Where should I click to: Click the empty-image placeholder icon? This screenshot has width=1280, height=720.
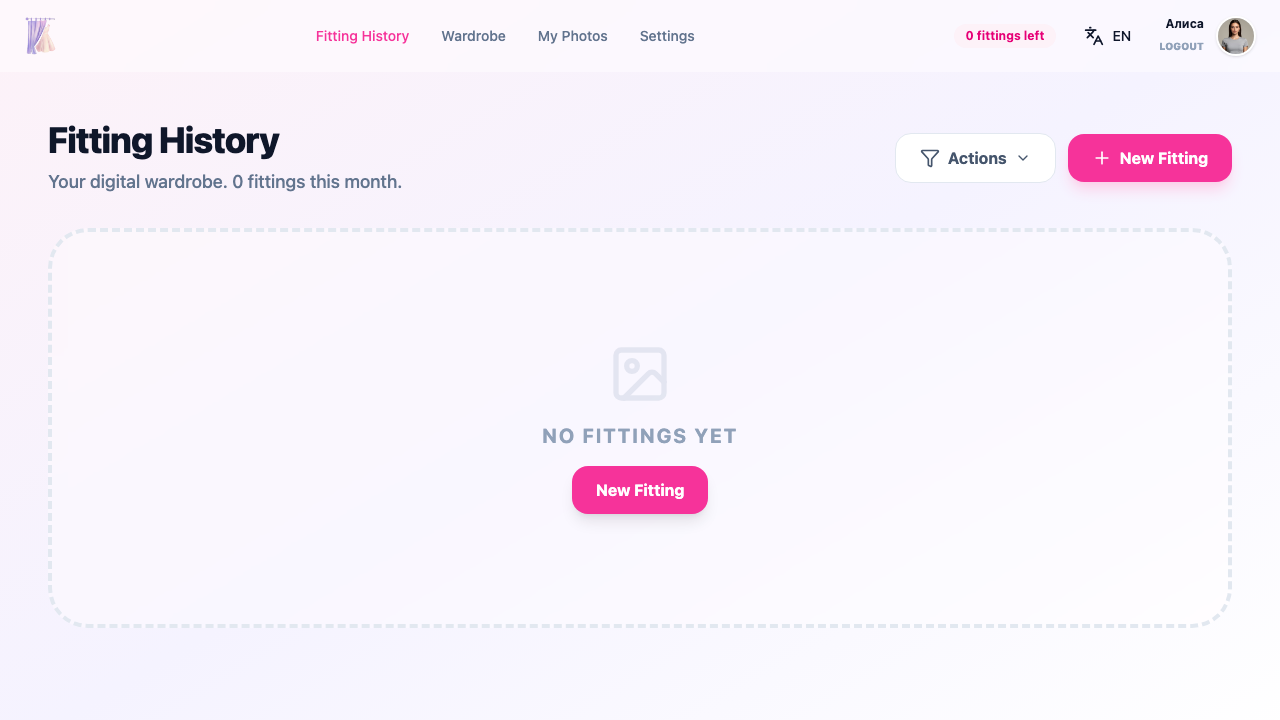639,373
